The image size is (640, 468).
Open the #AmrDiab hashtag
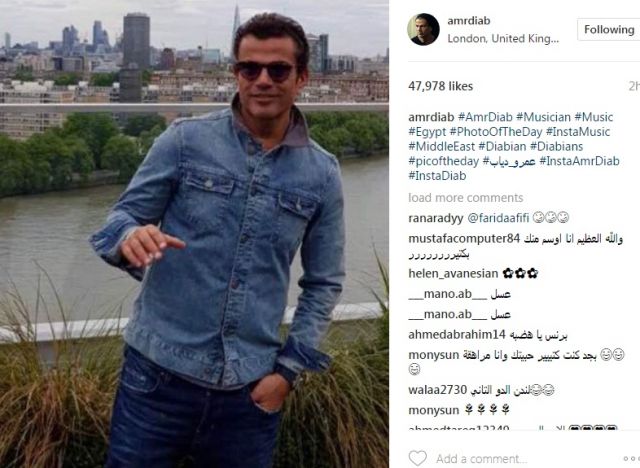485,117
